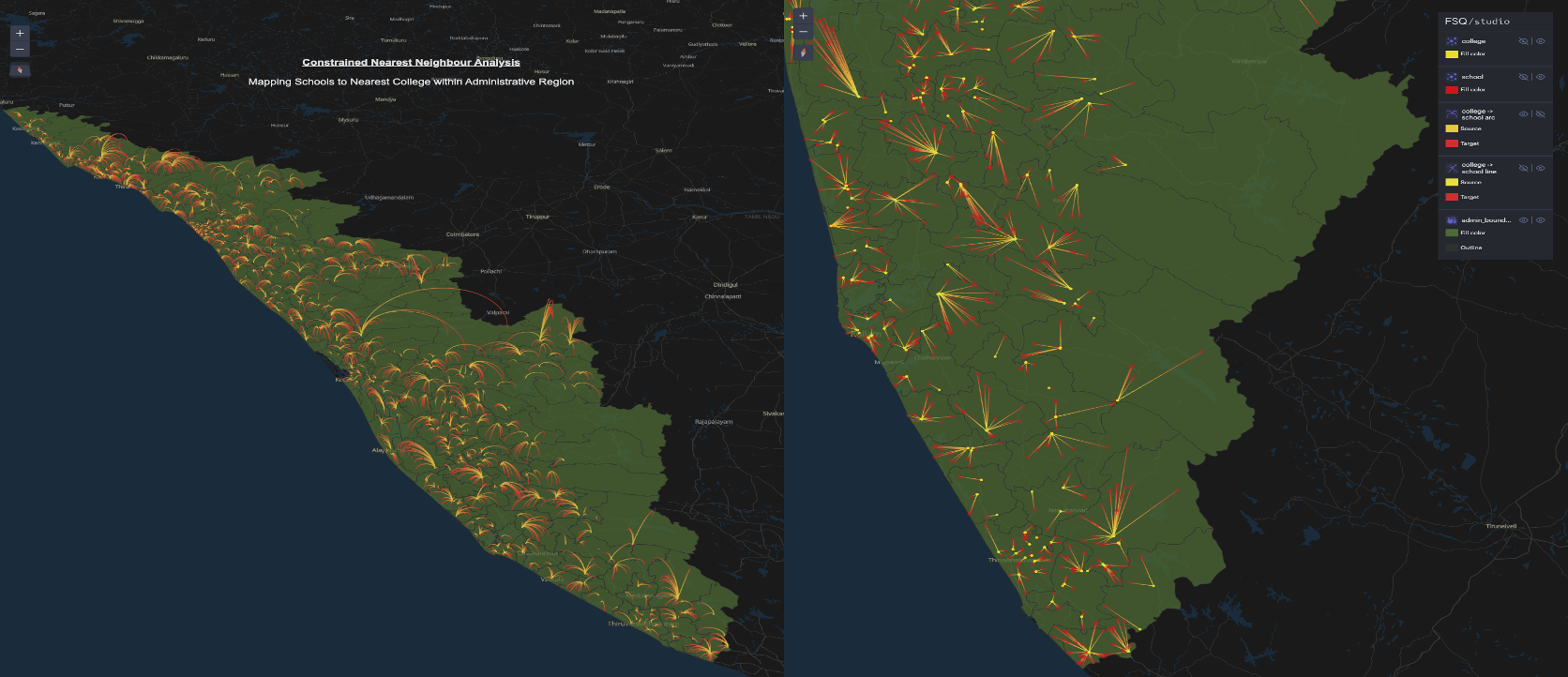Click the arc layer Source color swatch
Image resolution: width=1568 pixels, height=677 pixels.
click(1452, 128)
